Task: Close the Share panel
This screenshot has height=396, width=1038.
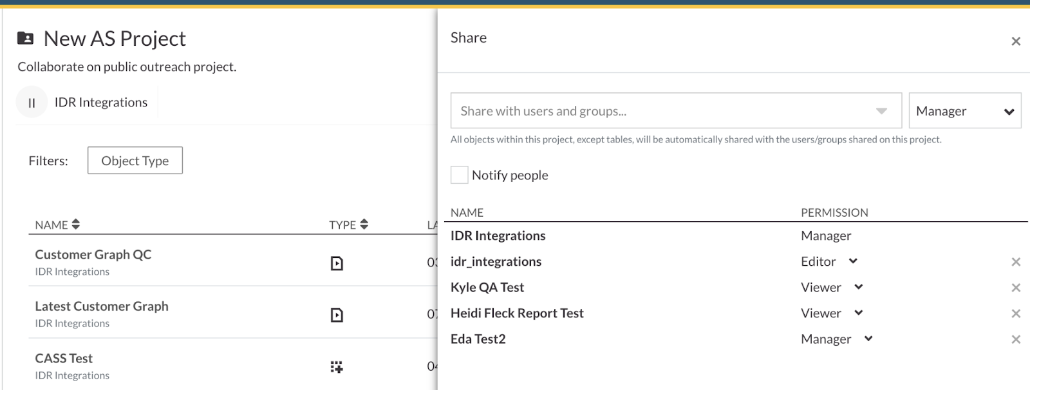Action: [1015, 41]
